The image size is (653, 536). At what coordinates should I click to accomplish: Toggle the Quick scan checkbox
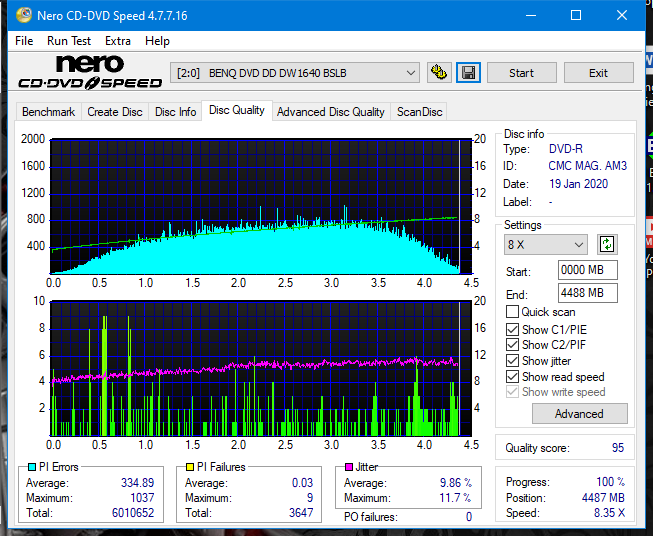click(512, 312)
